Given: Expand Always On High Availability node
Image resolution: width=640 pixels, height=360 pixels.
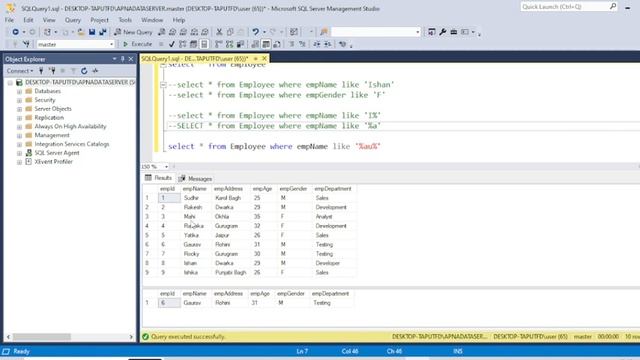Looking at the screenshot, I should tap(19, 127).
